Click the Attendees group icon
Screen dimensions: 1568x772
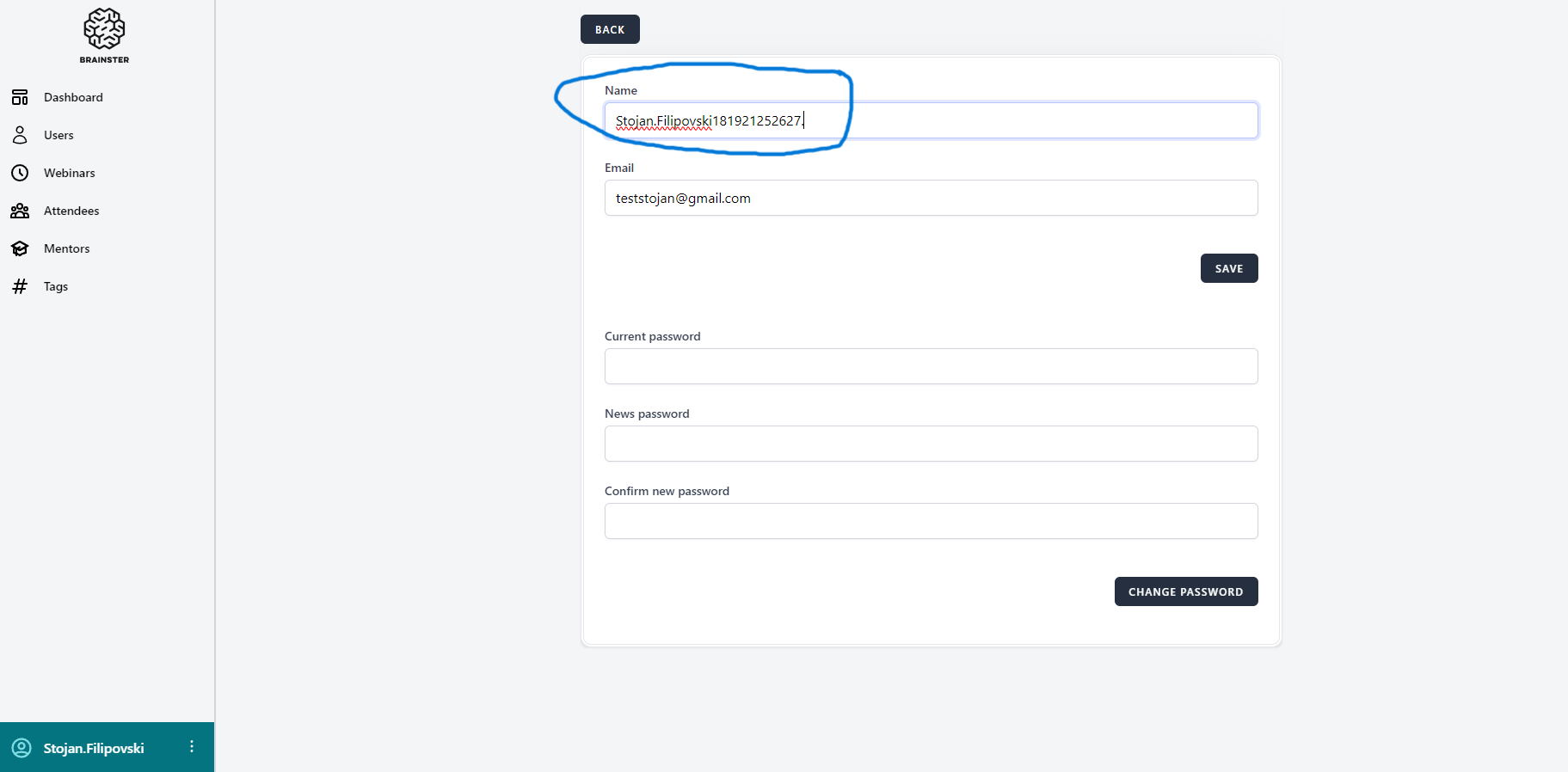pyautogui.click(x=20, y=211)
